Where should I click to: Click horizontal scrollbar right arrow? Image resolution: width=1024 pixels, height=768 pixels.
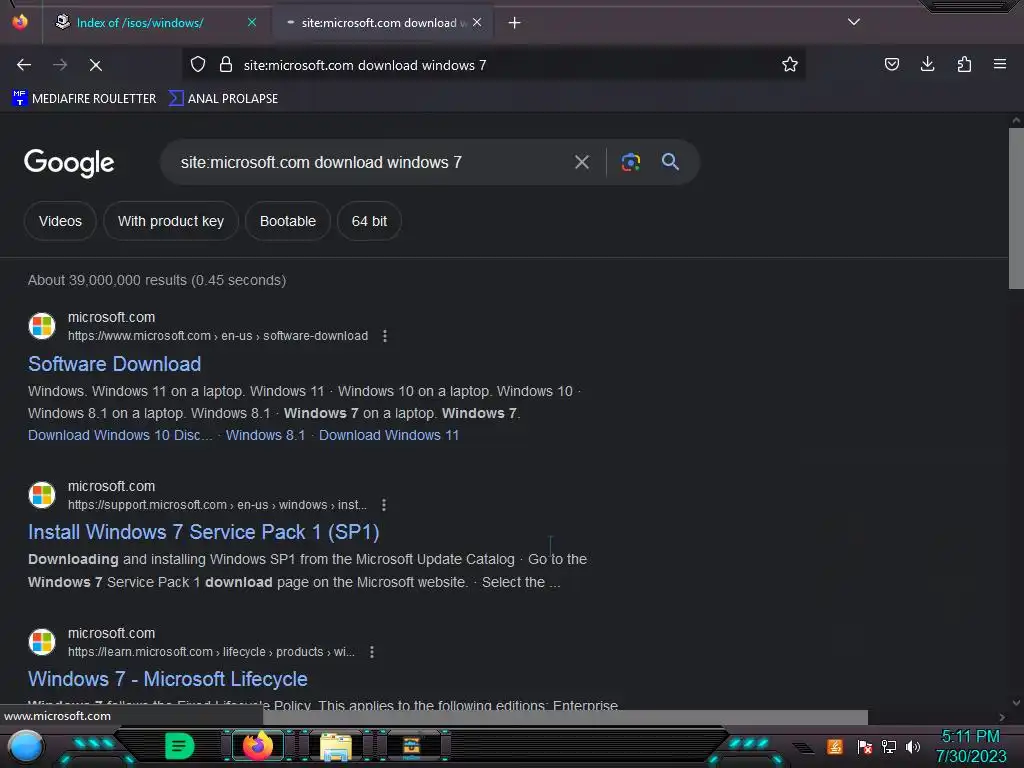(1002, 717)
